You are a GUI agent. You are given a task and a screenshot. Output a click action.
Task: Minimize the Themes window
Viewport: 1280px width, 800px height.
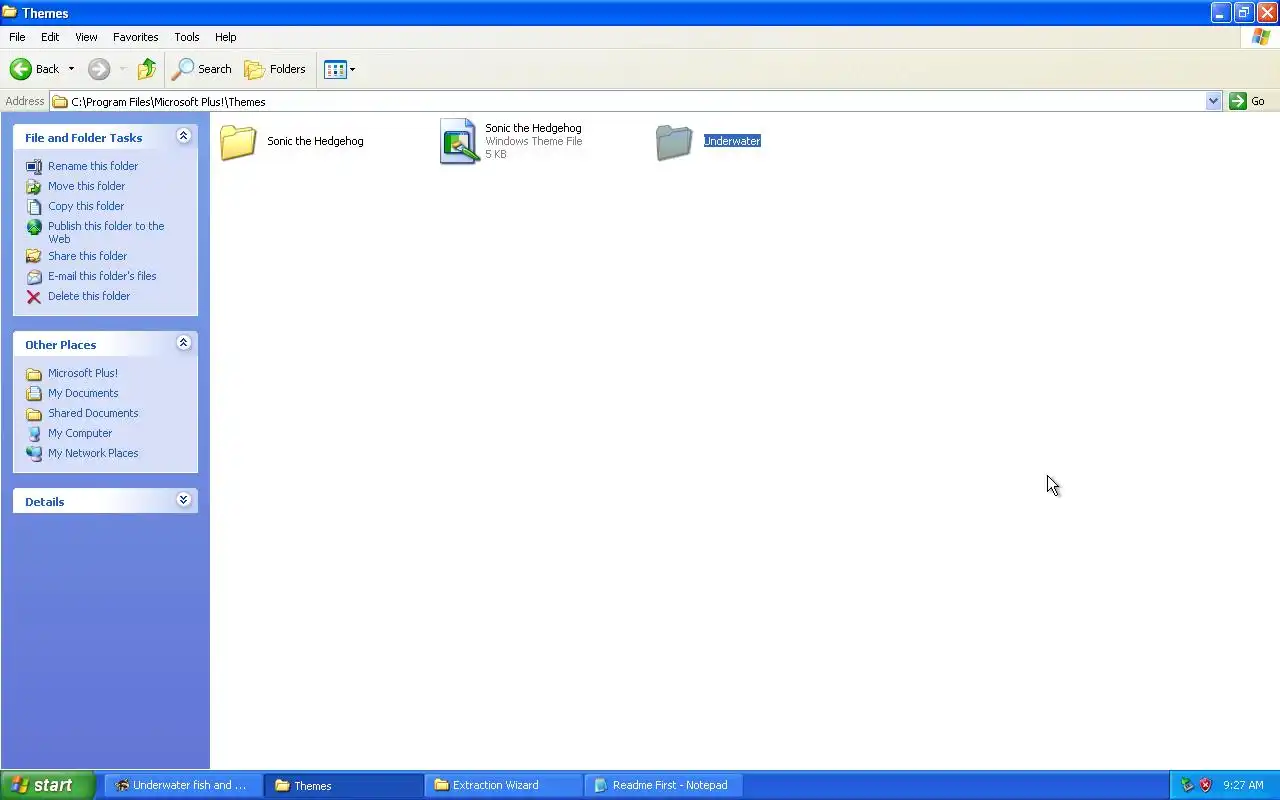(x=1220, y=12)
